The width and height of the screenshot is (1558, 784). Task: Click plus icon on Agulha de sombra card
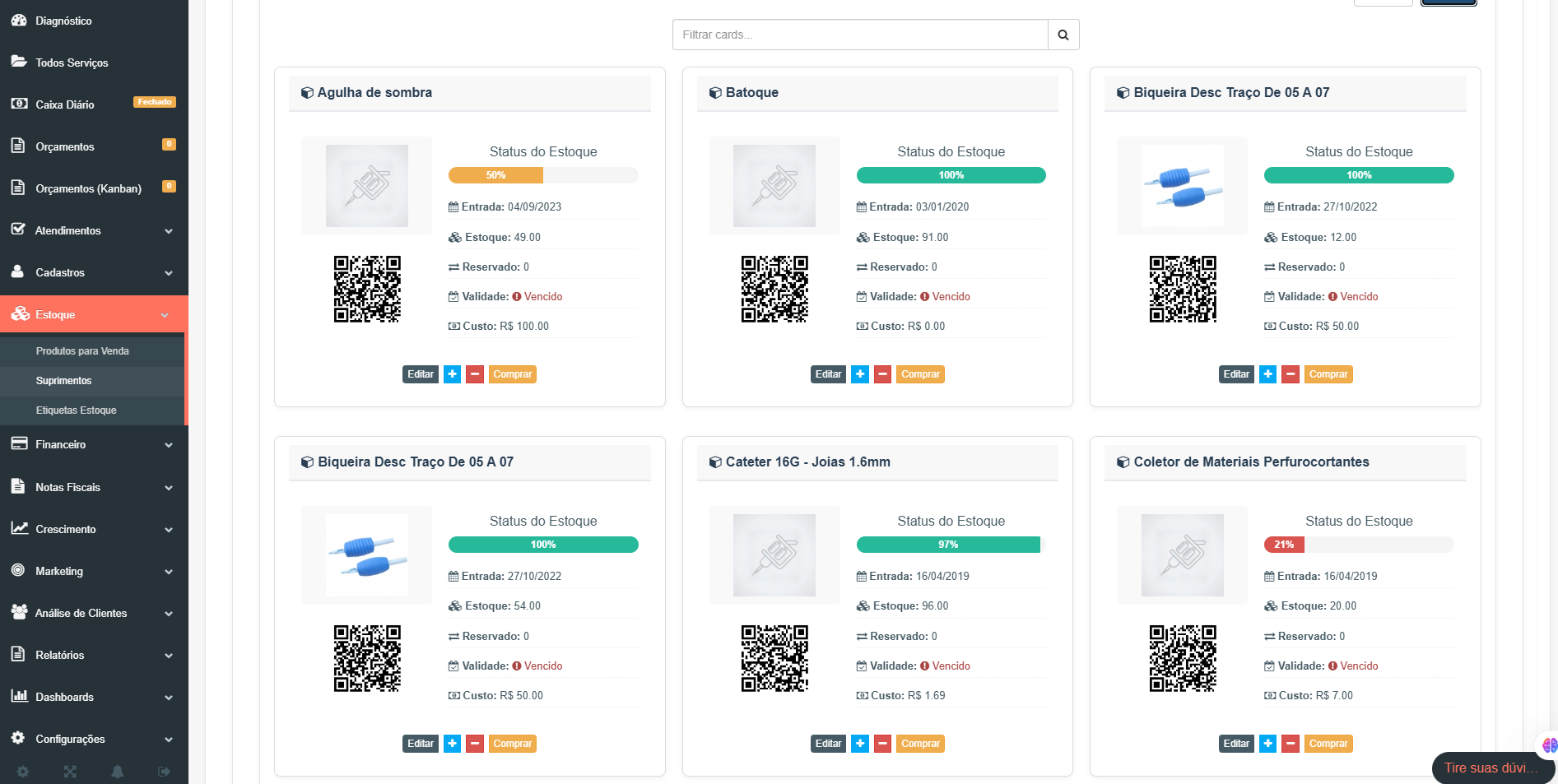pos(452,374)
